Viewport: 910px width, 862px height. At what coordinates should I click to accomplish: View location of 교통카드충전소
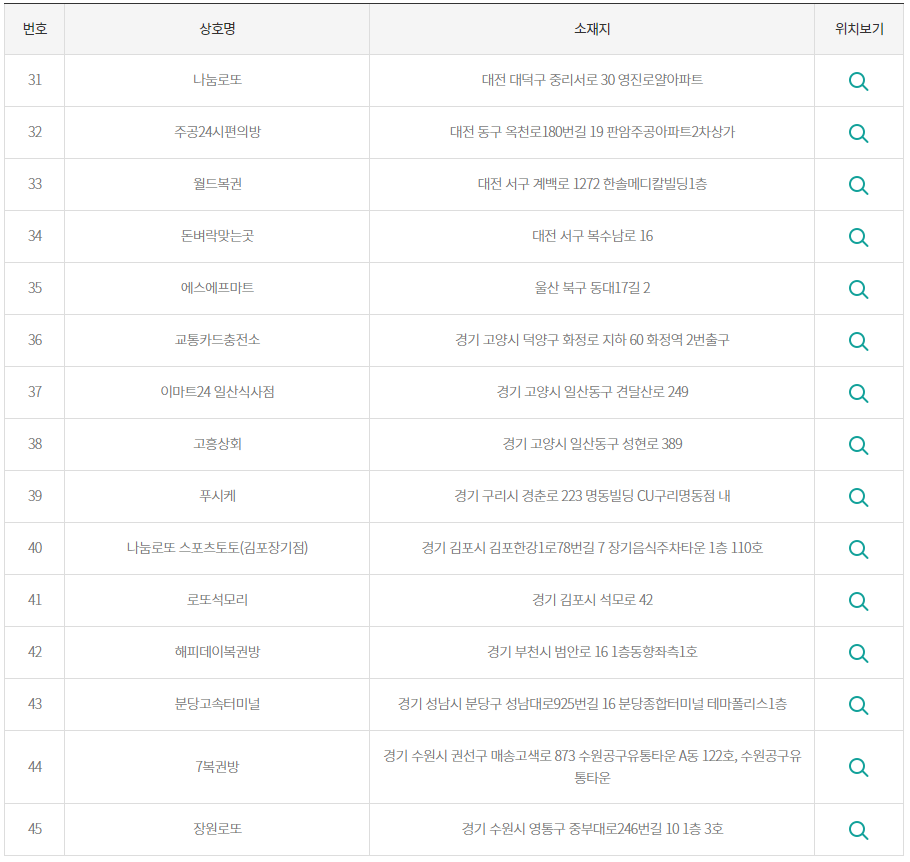(x=858, y=341)
